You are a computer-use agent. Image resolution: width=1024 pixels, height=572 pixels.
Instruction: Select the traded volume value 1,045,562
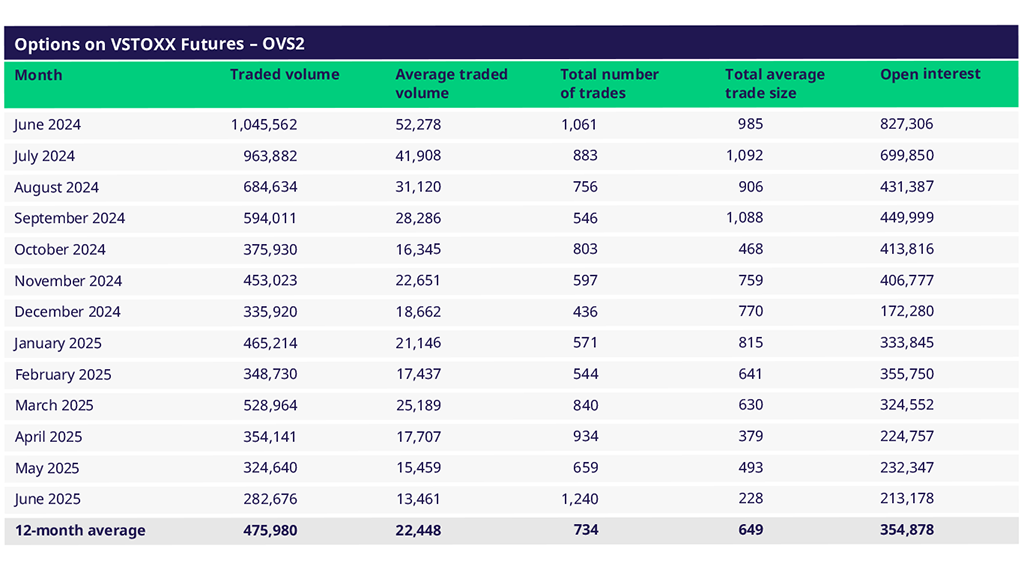coord(264,125)
